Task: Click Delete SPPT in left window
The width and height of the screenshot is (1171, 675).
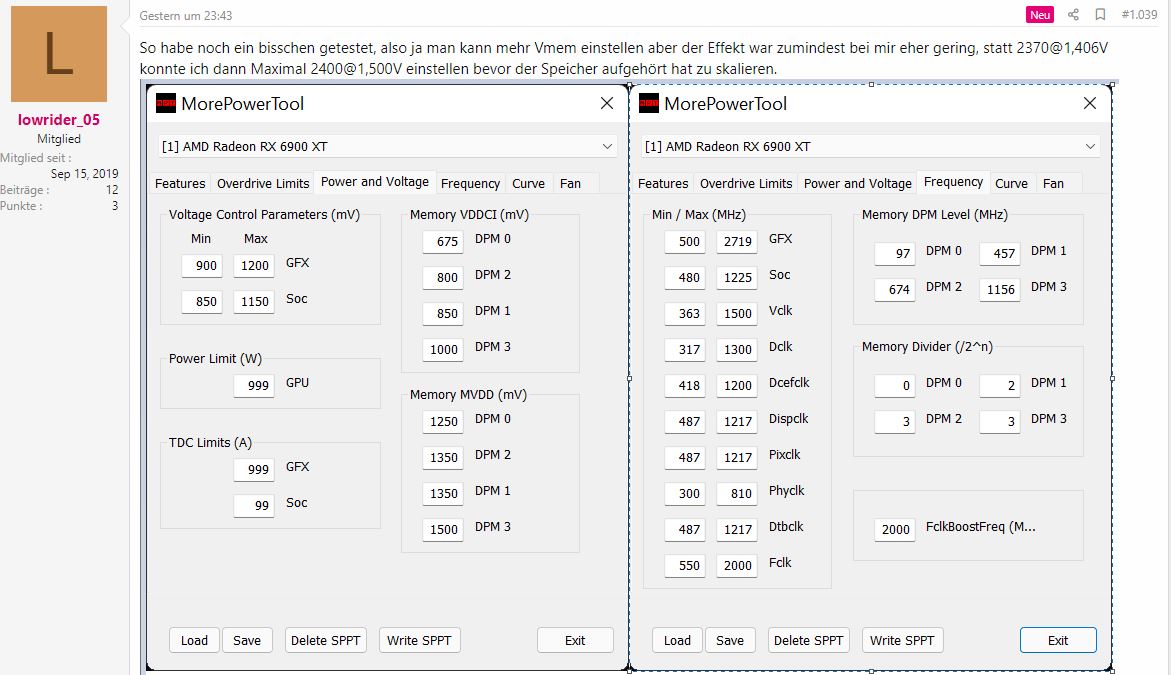Action: 326,640
